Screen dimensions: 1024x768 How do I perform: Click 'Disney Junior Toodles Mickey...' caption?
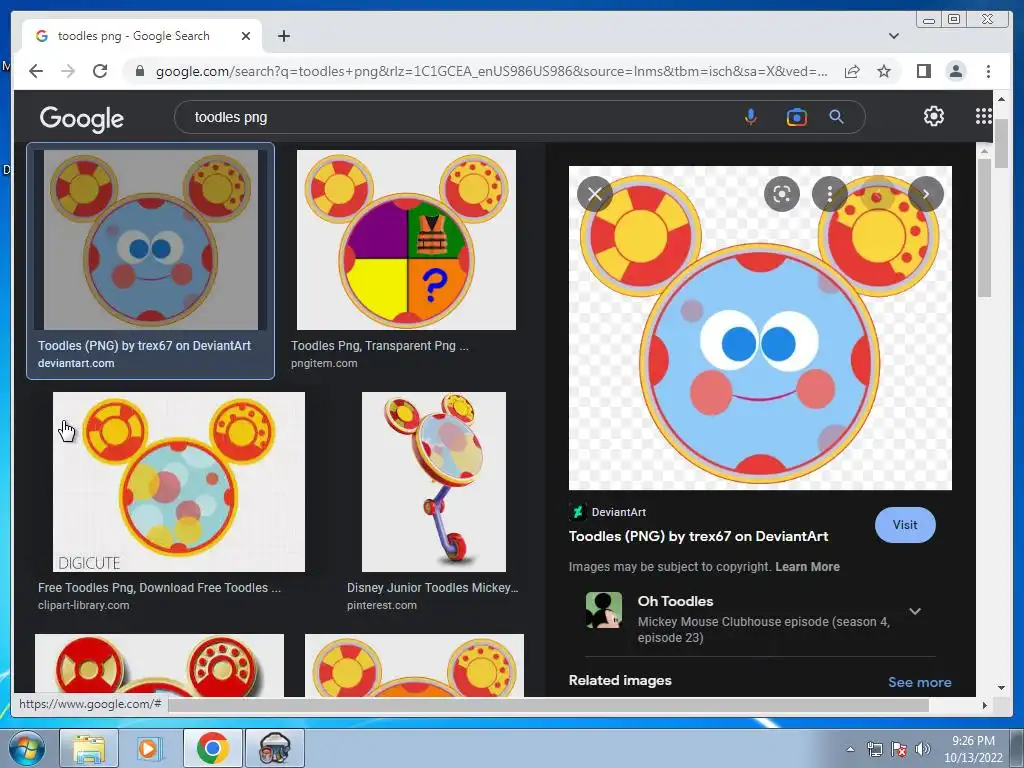[x=432, y=588]
